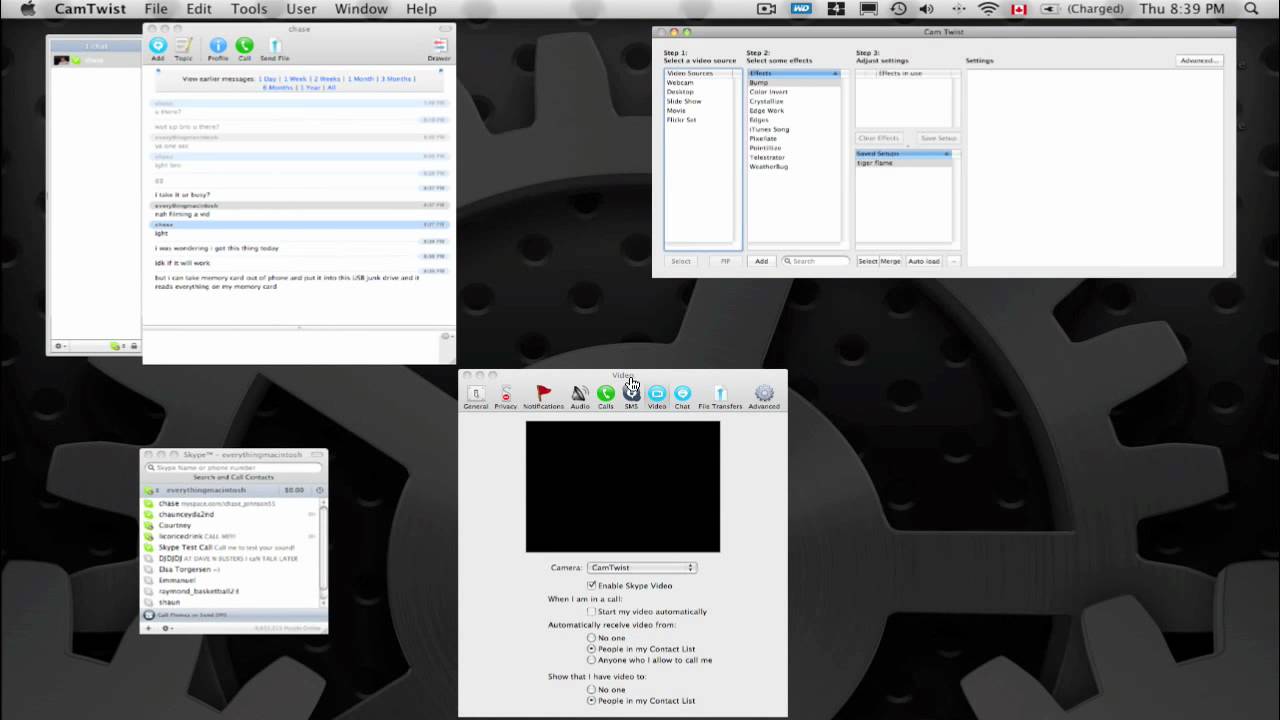Open Window menu in menu bar
Image resolution: width=1280 pixels, height=720 pixels.
[x=361, y=9]
